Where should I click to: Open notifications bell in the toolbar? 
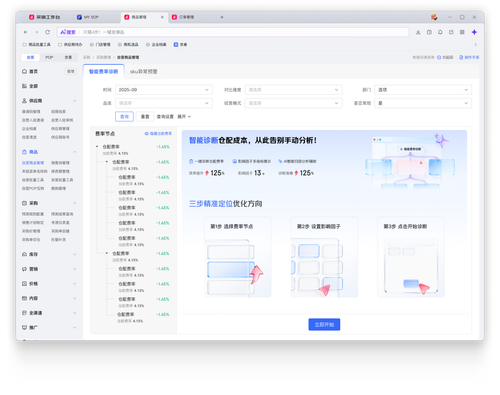pyautogui.click(x=440, y=32)
